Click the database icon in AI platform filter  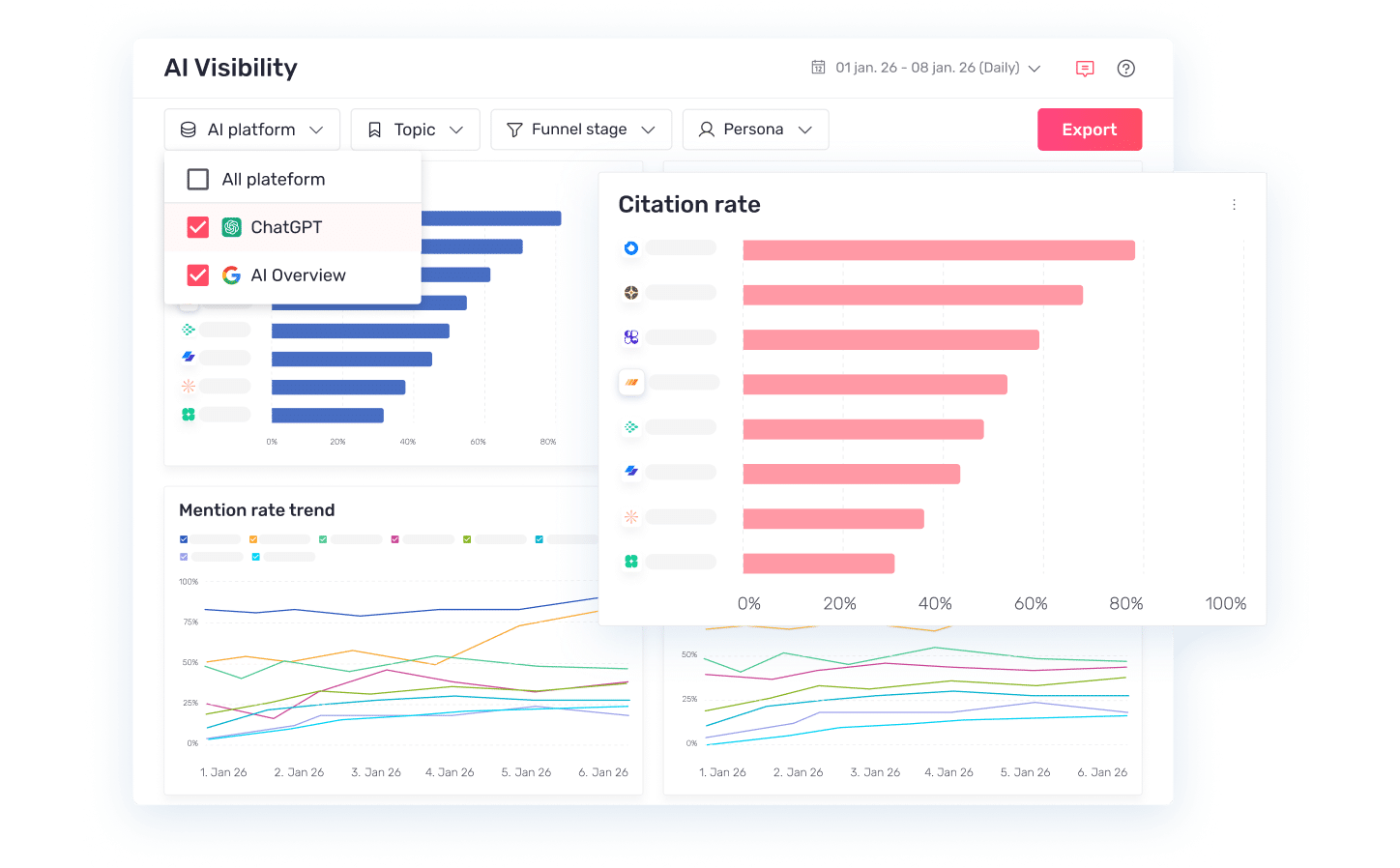[189, 130]
